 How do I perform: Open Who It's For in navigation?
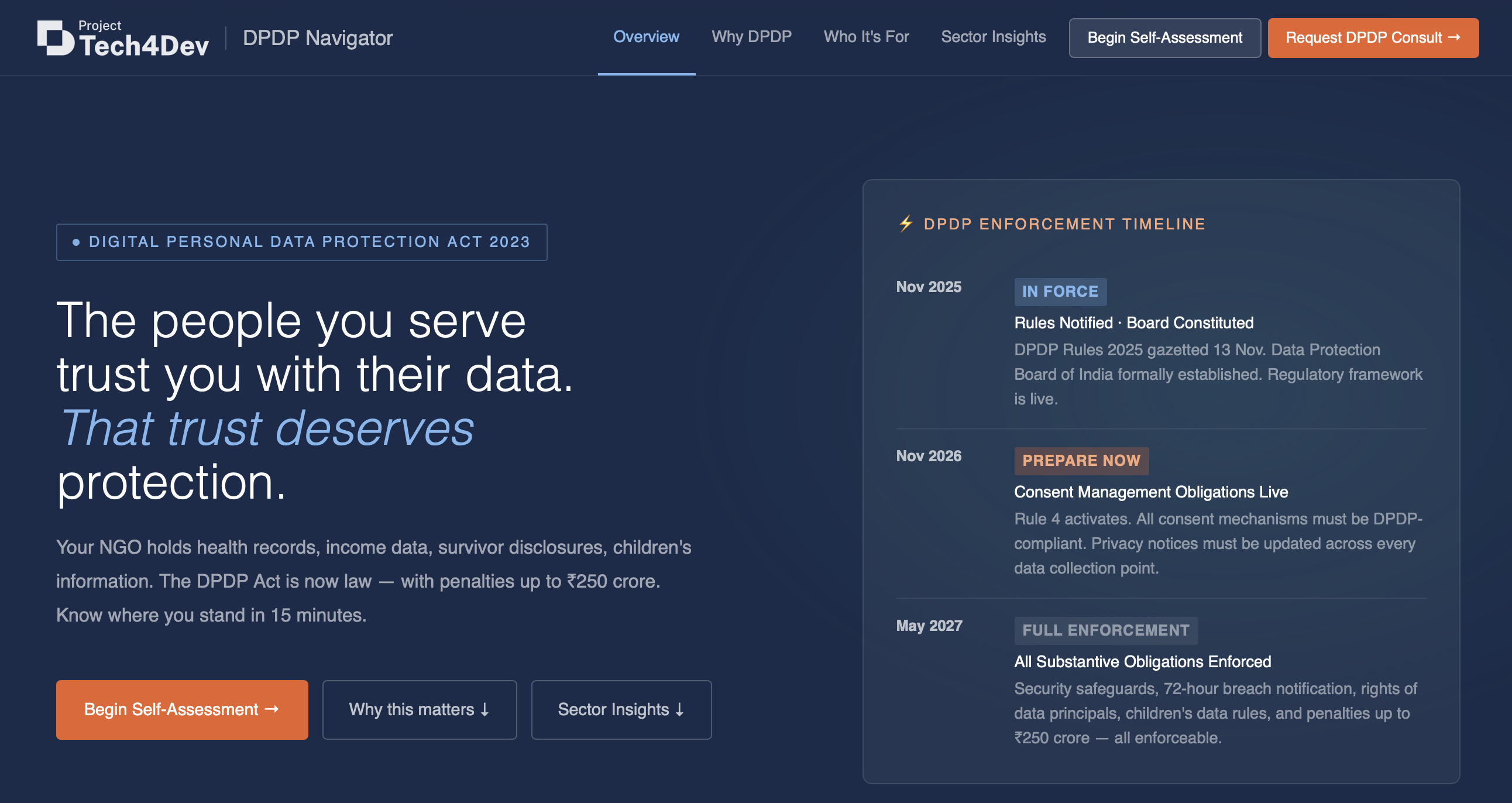tap(867, 37)
